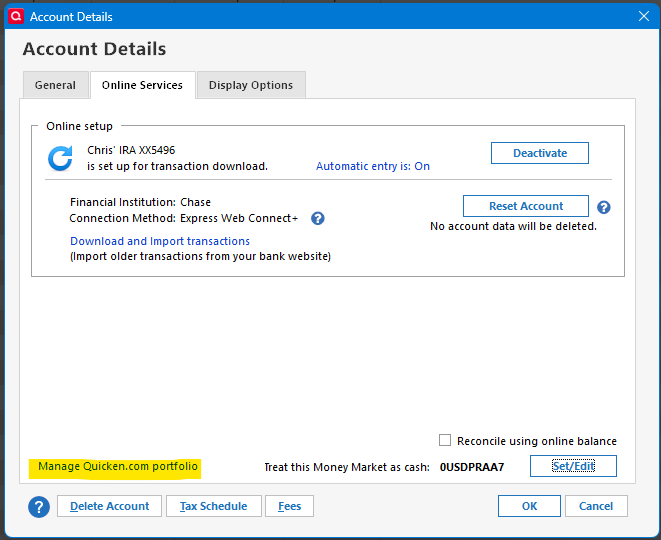This screenshot has height=540, width=661.
Task: Open the Tax Schedule button
Action: [214, 506]
